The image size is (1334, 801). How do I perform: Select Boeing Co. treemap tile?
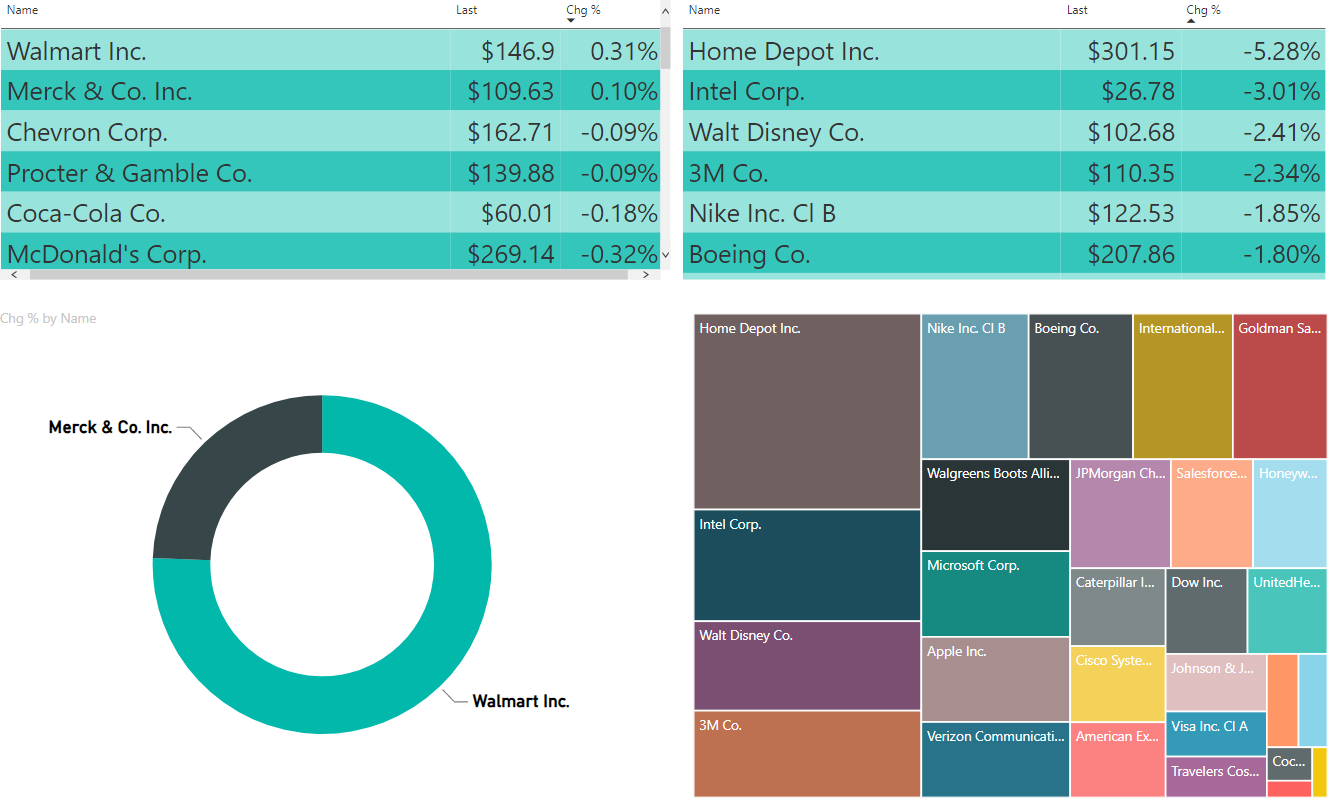point(1081,386)
